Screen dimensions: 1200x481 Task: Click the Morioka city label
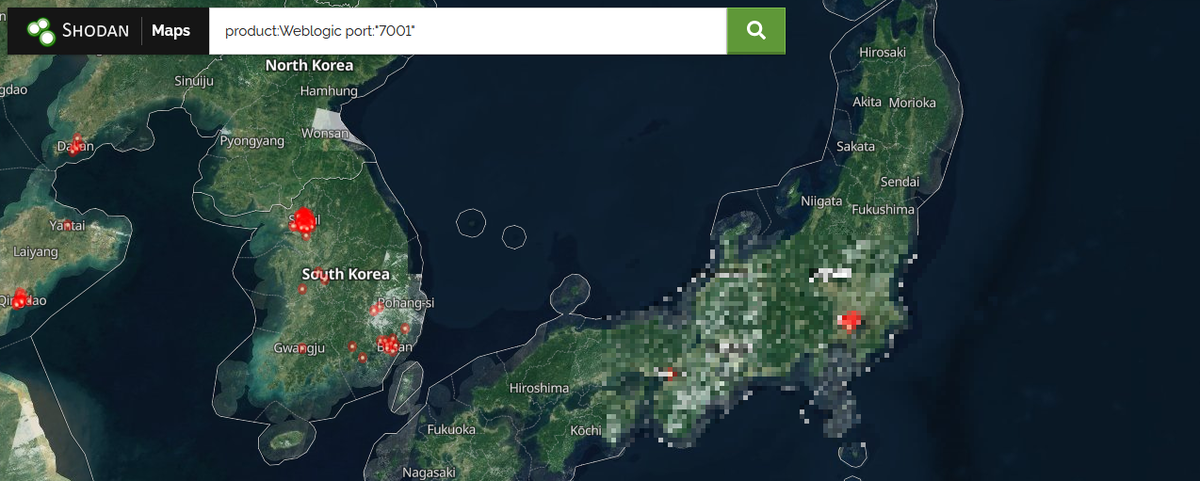coord(912,102)
